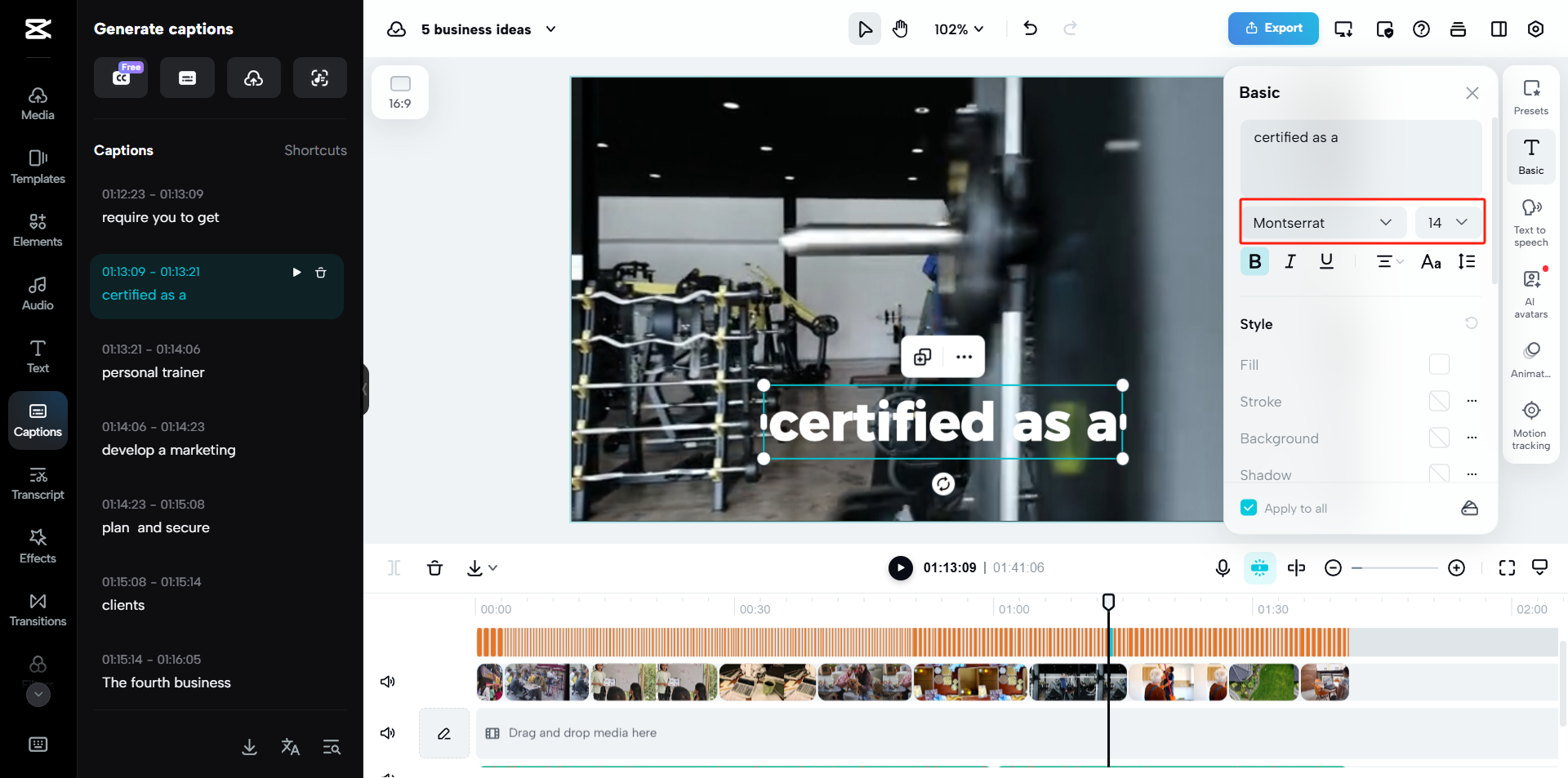Viewport: 1568px width, 778px height.
Task: Translate captions icon
Action: (x=290, y=747)
